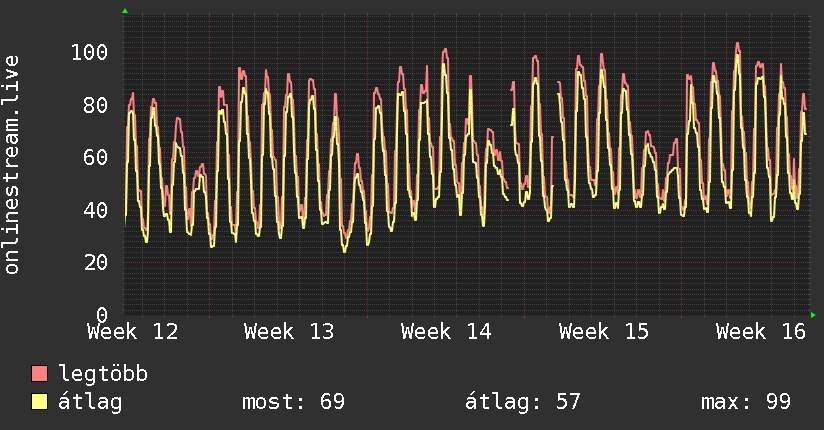The width and height of the screenshot is (824, 430).
Task: Click the 60 y-axis value label
Action: (x=96, y=157)
